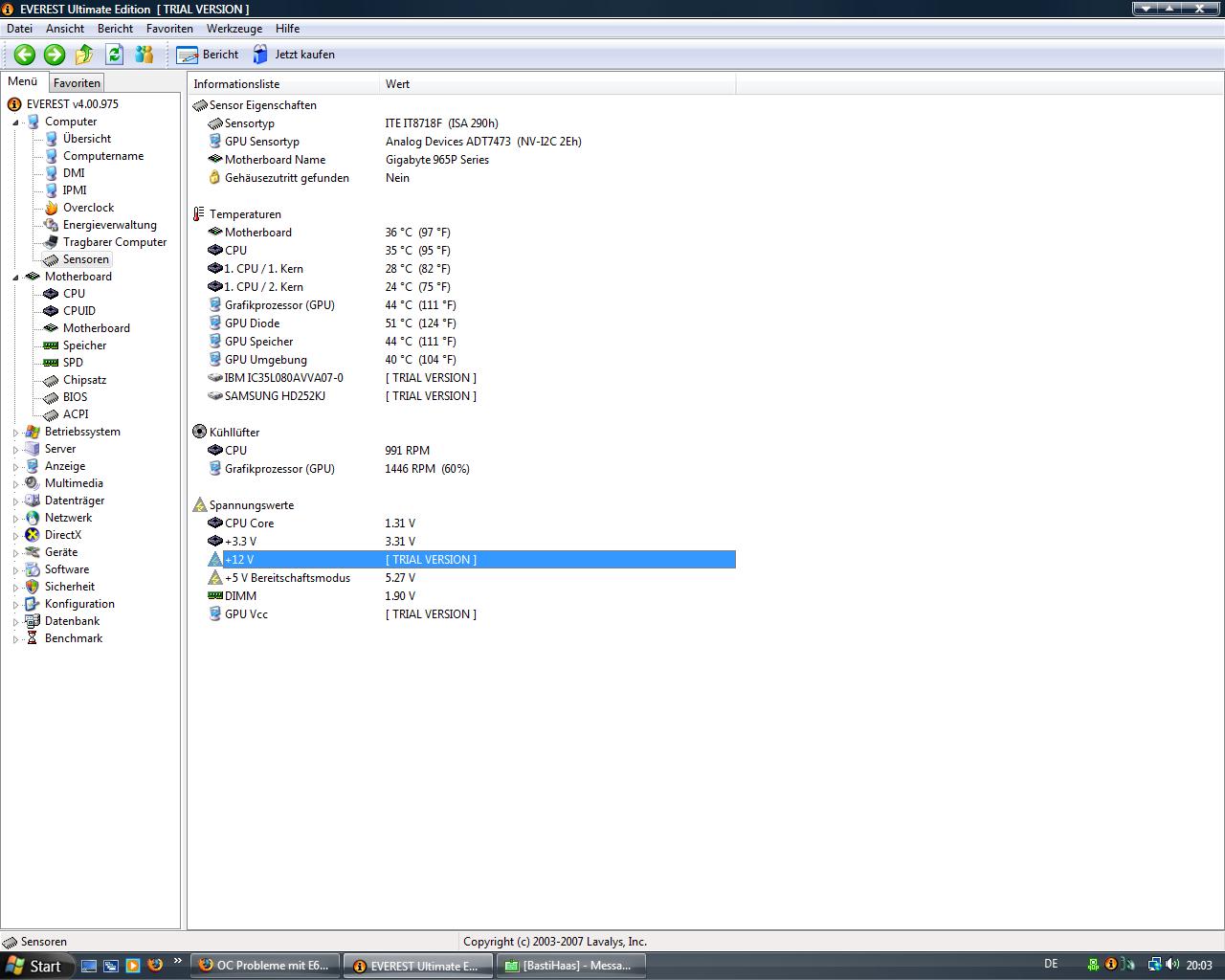The width and height of the screenshot is (1225, 980).
Task: Click the Overclock flame icon
Action: 51,208
